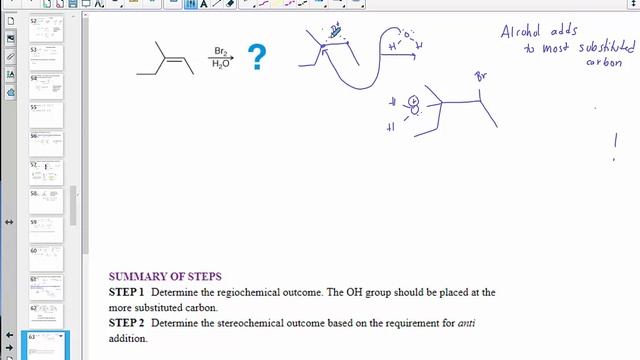This screenshot has height=360, width=640.
Task: Open page 60 thumbnail
Action: (46, 258)
